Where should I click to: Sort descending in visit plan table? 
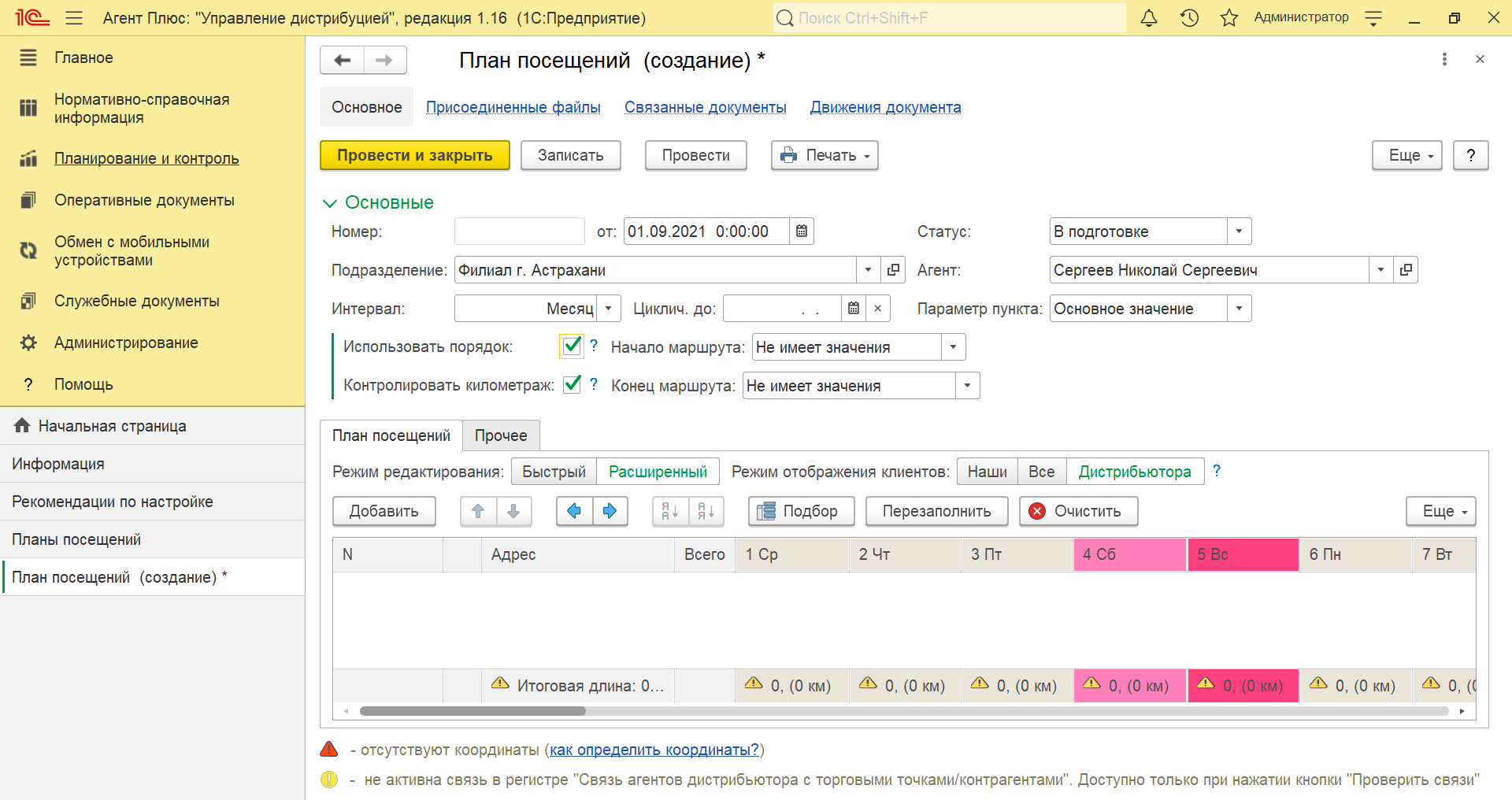pyautogui.click(x=706, y=511)
